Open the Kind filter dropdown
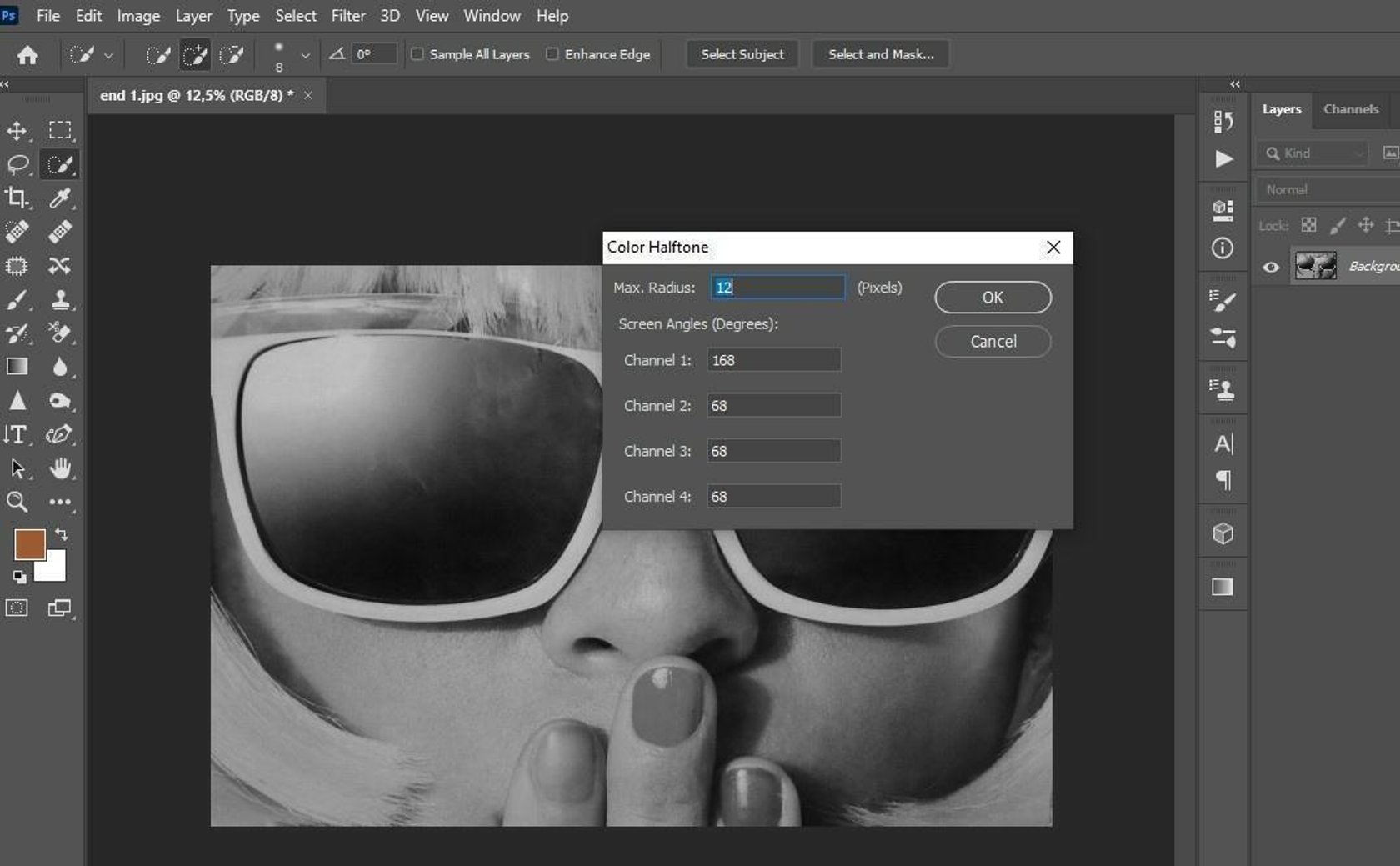The width and height of the screenshot is (1400, 866). (x=1358, y=153)
